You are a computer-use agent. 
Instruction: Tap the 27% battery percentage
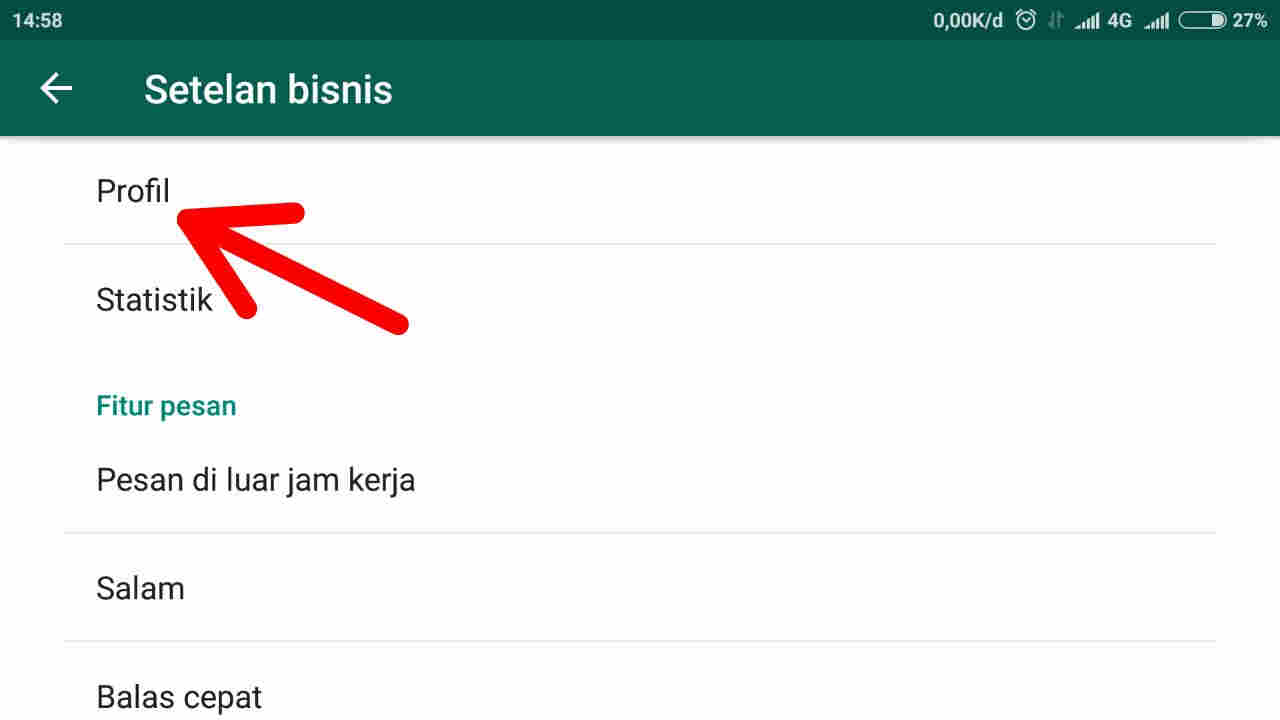click(1249, 20)
